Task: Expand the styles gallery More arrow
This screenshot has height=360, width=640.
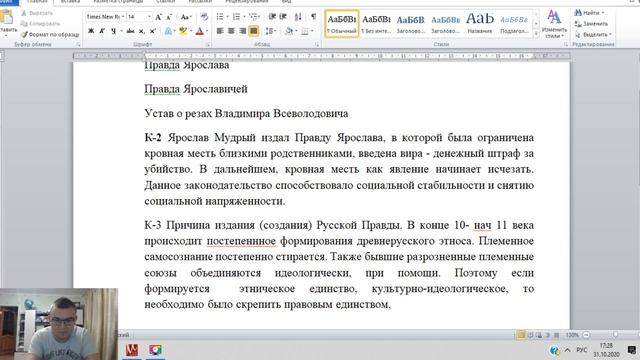Action: 536,34
